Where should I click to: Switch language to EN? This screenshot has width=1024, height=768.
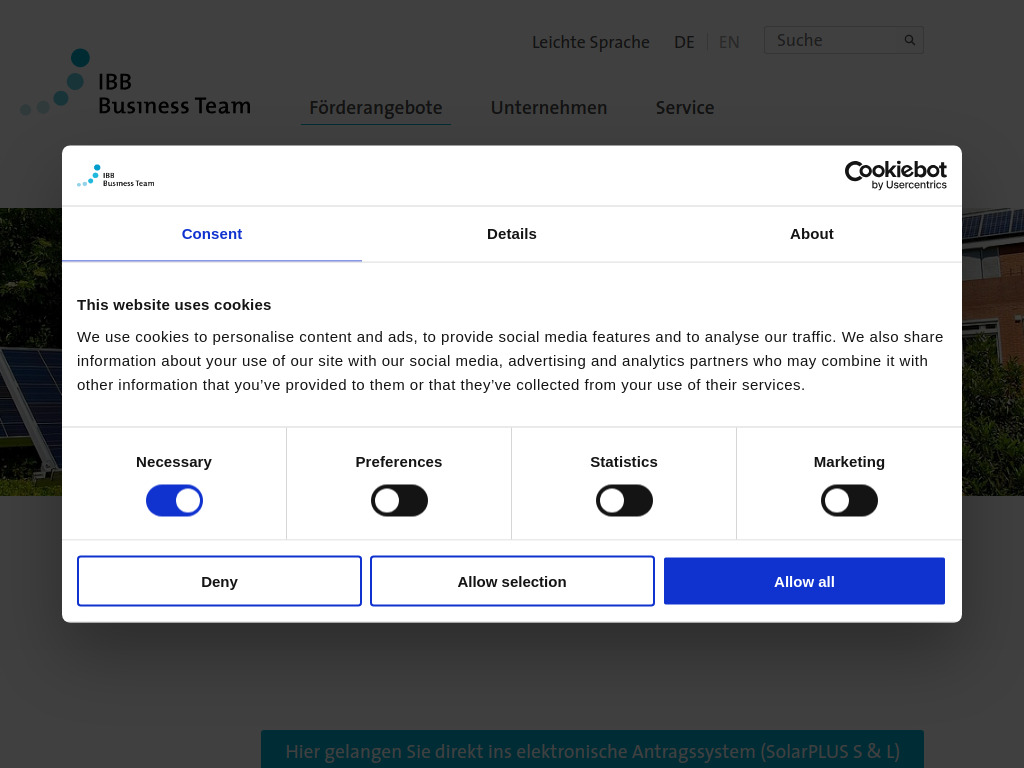click(x=729, y=42)
